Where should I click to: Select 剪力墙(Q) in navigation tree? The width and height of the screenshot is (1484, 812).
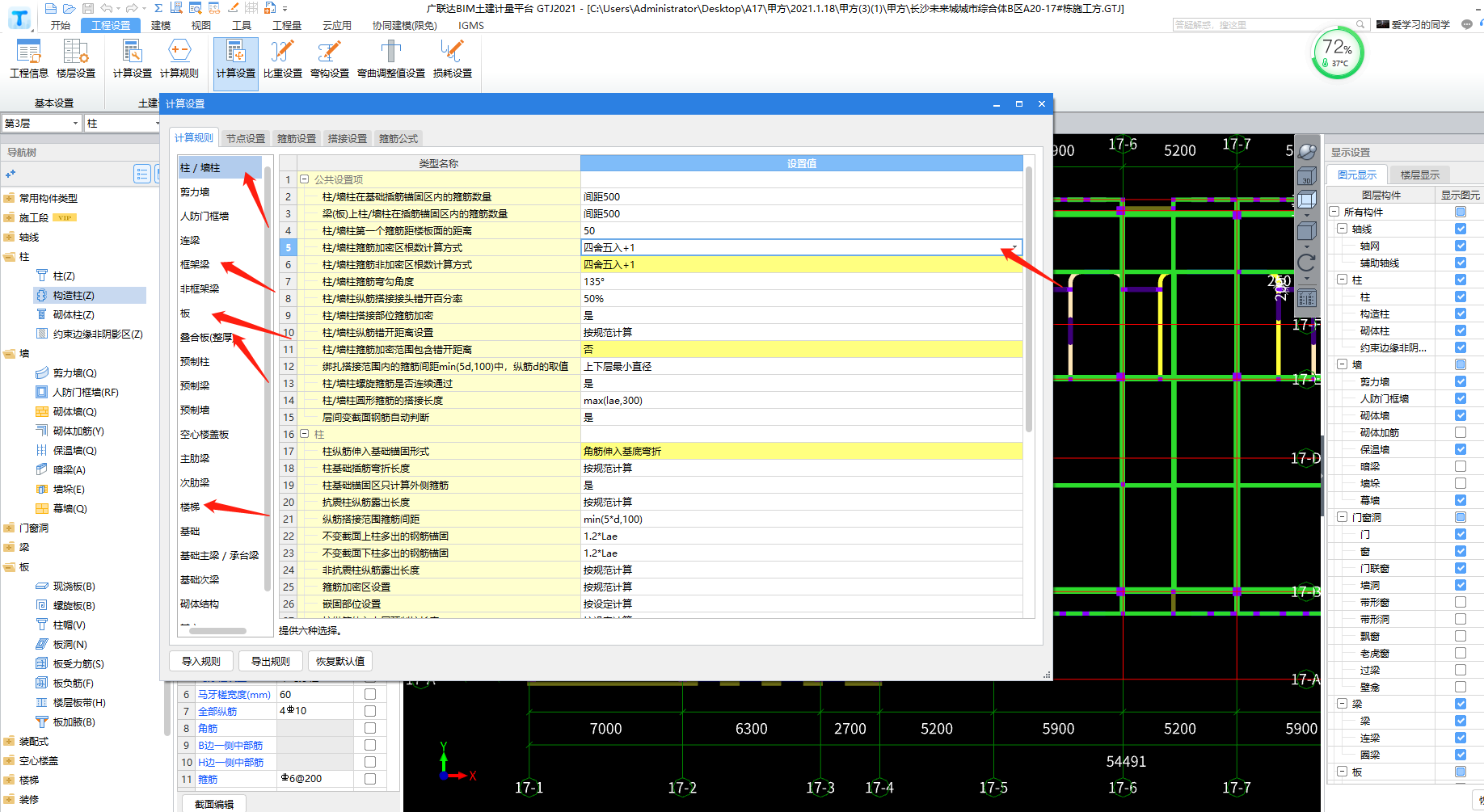tap(74, 373)
